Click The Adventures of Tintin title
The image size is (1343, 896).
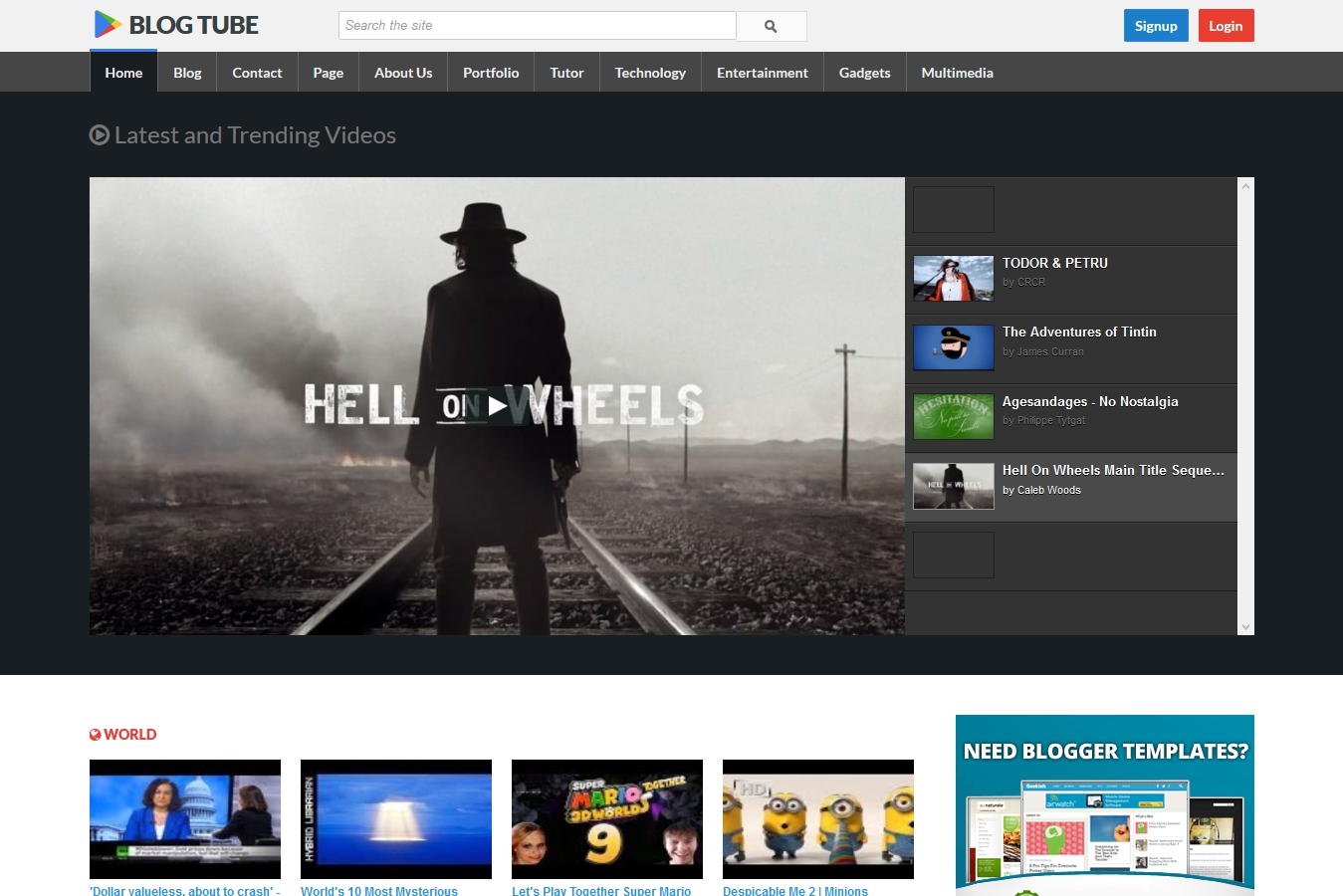1079,332
